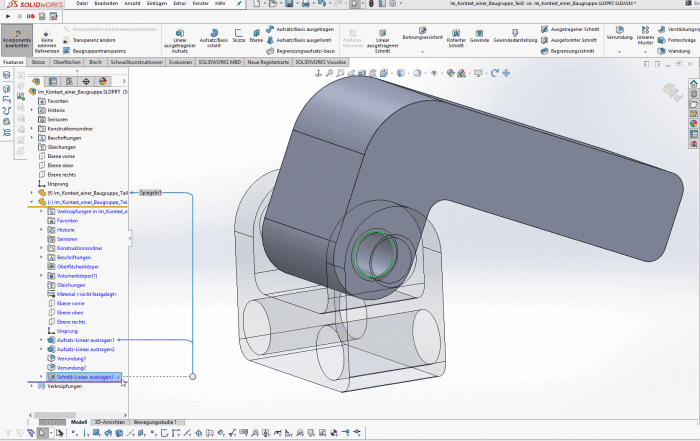Click macro play button
This screenshot has width=700, height=441.
click(8, 17)
